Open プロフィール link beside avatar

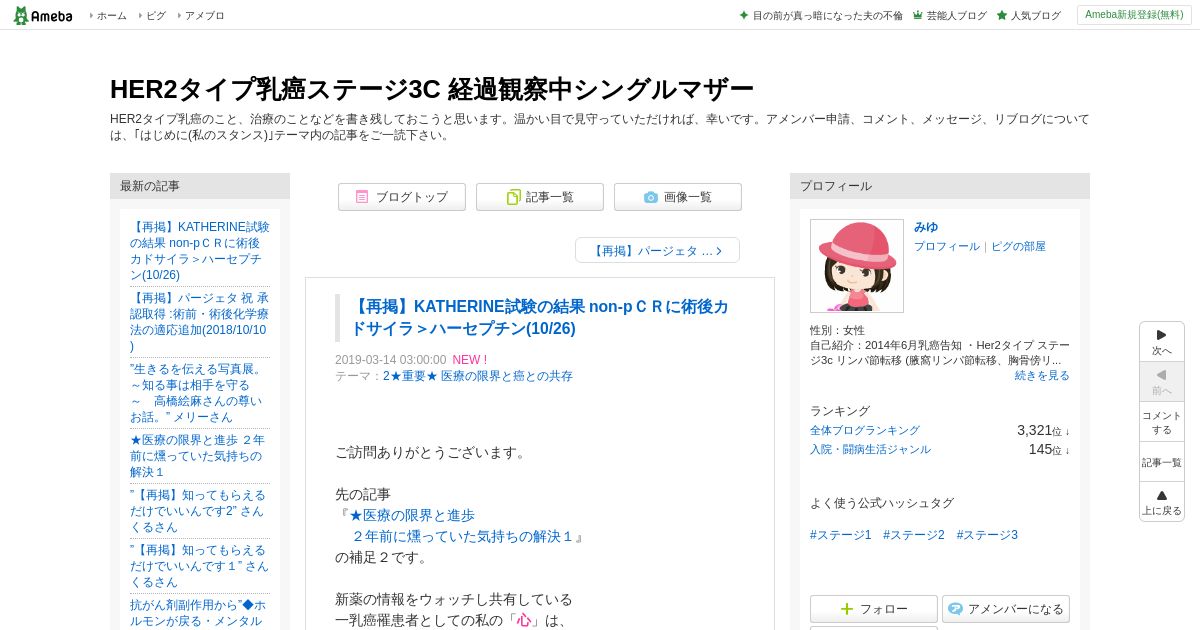(x=947, y=246)
